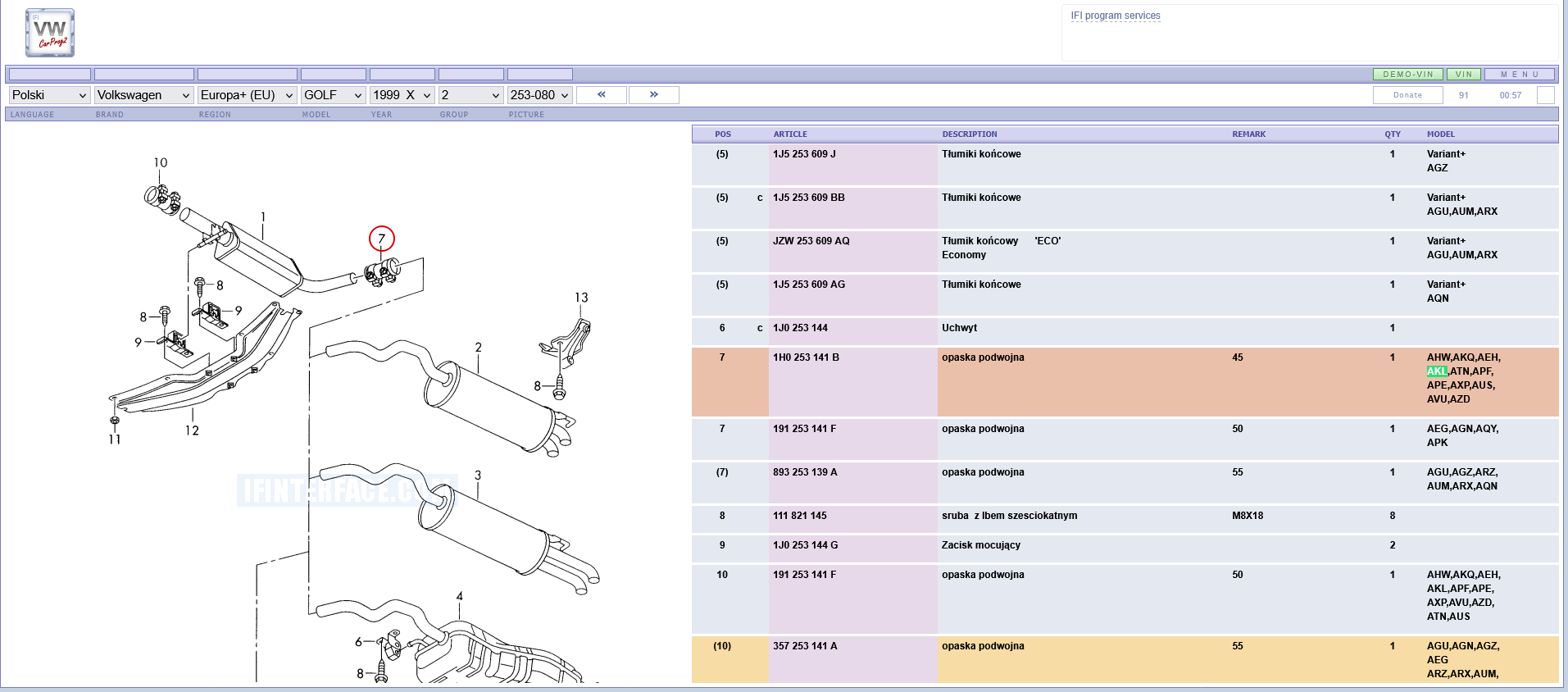Click the green highlighted AKL engine code
The width and height of the screenshot is (1568, 692).
[x=1437, y=371]
